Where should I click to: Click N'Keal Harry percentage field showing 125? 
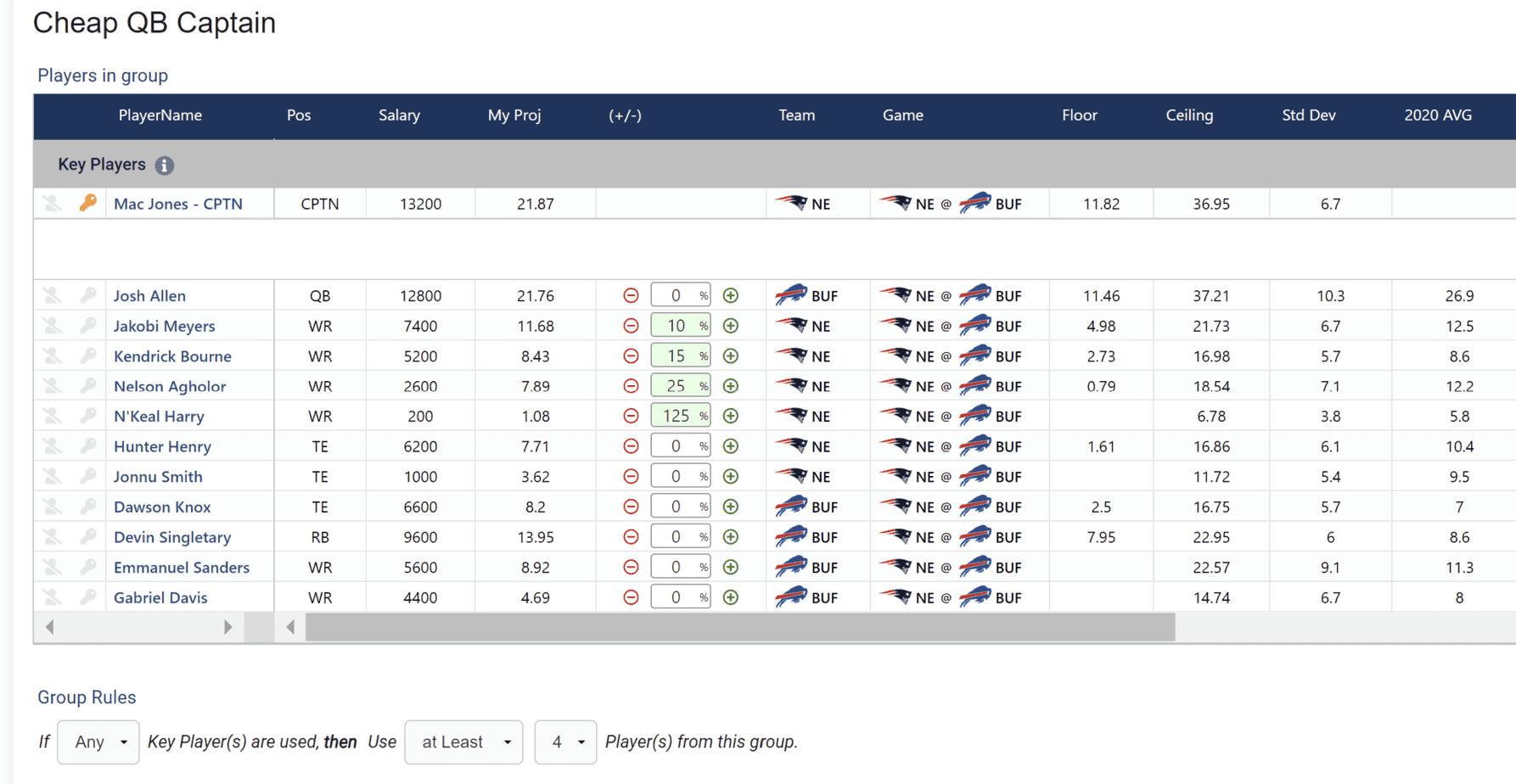coord(681,416)
